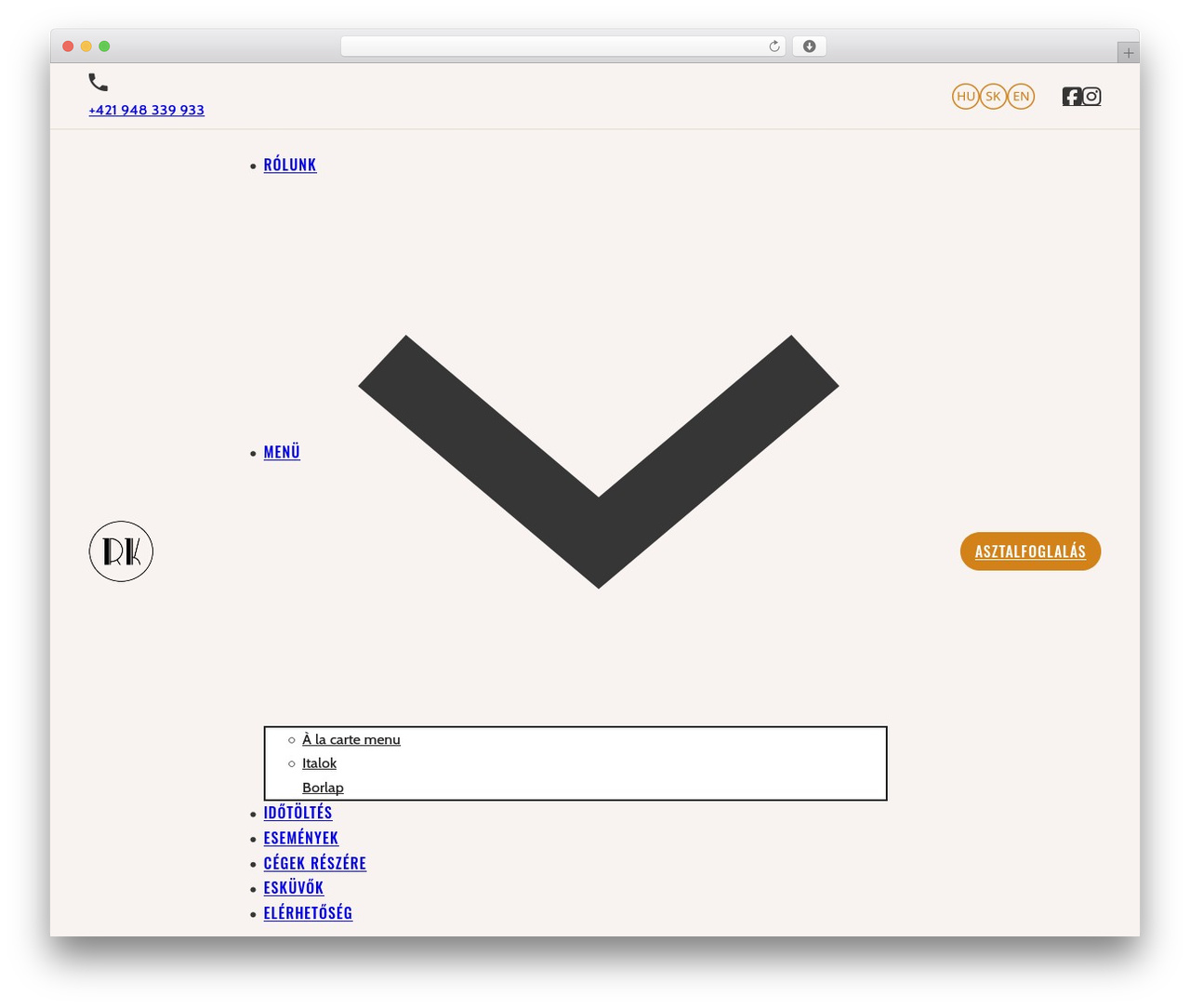This screenshot has width=1190, height=1008.
Task: Click the Asztalfoglalás reservation button
Action: click(1030, 551)
